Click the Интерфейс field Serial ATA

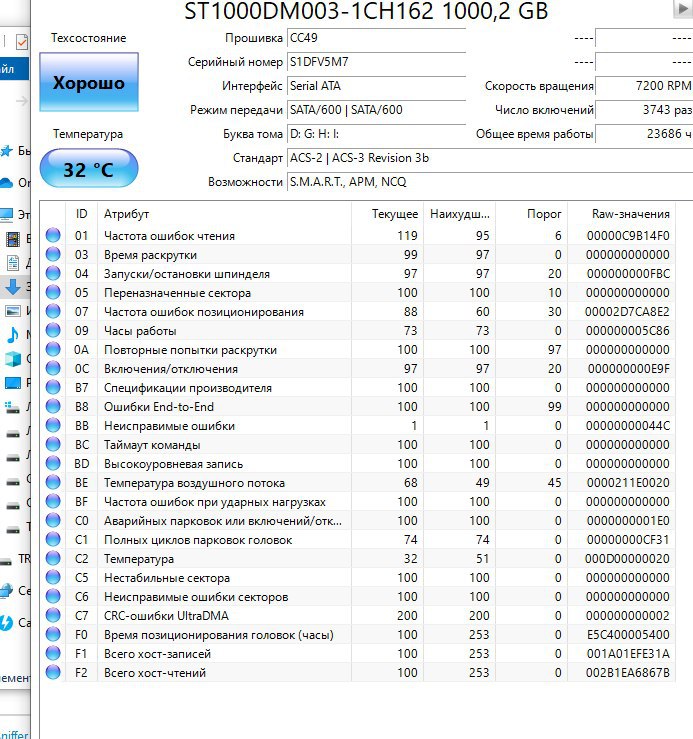pos(376,86)
